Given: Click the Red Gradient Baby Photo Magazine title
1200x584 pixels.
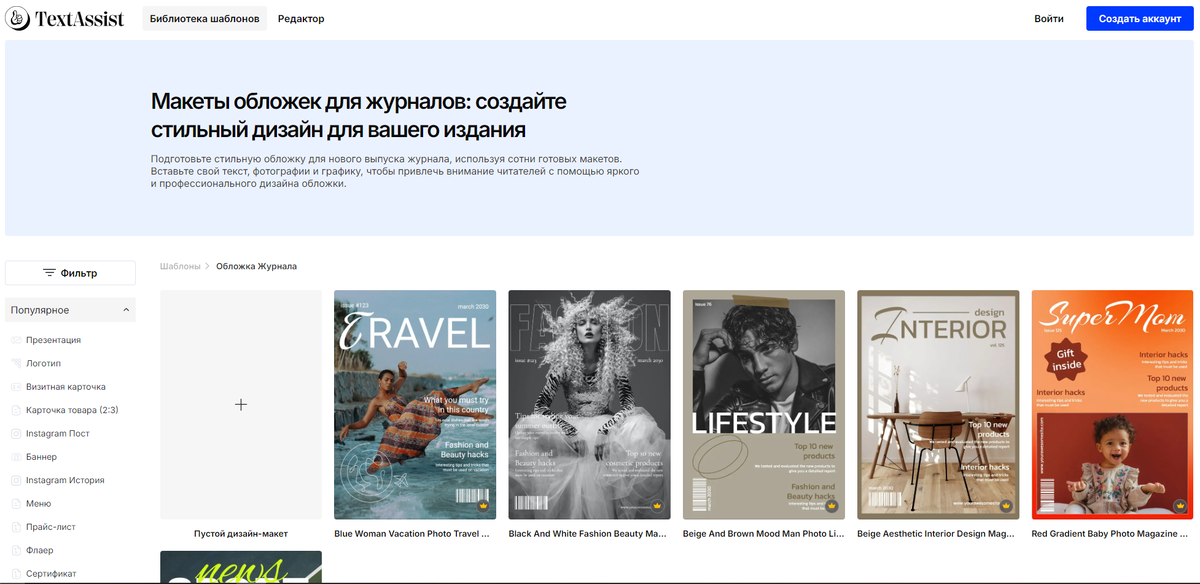Looking at the screenshot, I should [1111, 534].
